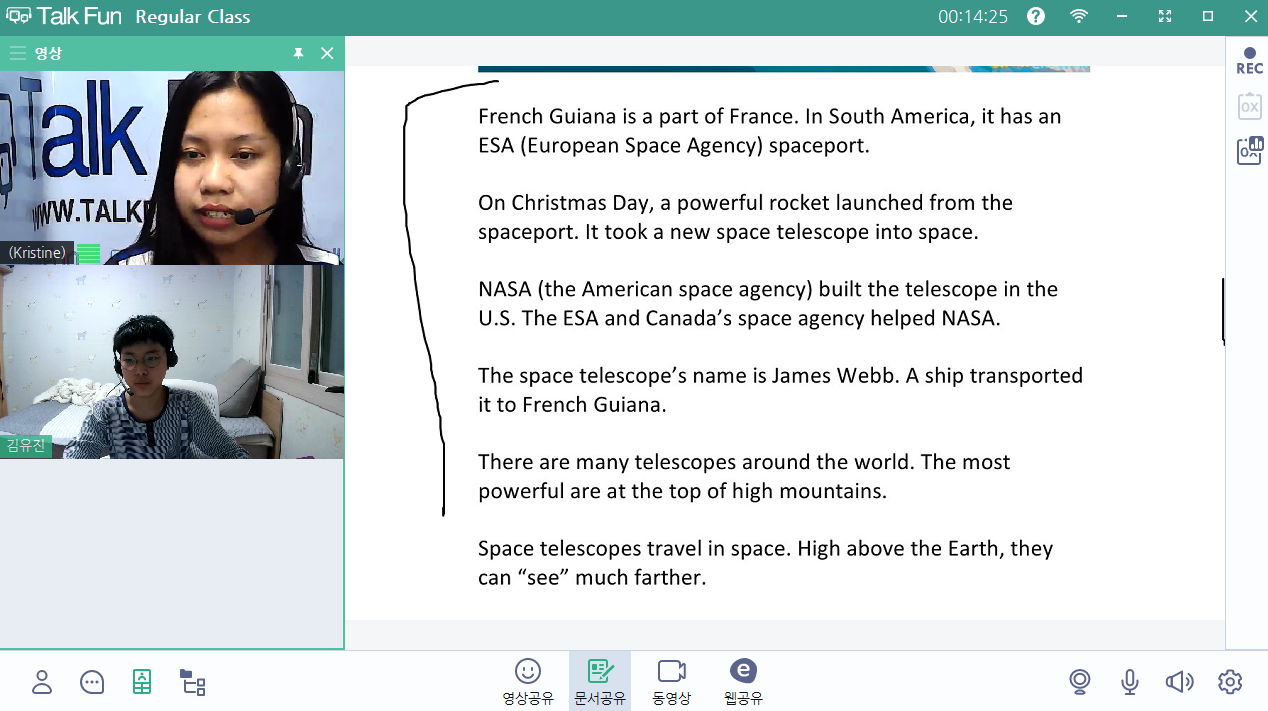Start recording with REC button
This screenshot has height=711, width=1268.
(x=1249, y=61)
